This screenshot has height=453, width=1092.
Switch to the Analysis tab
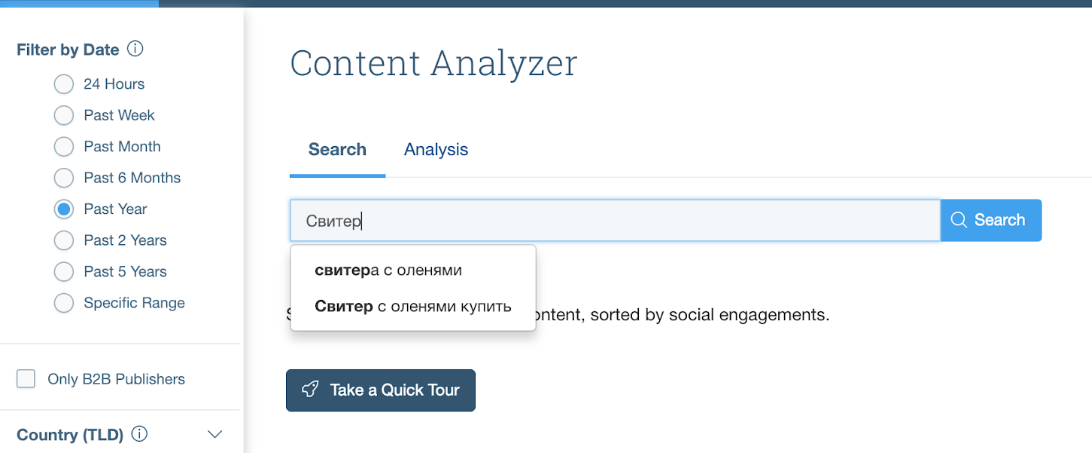click(436, 149)
